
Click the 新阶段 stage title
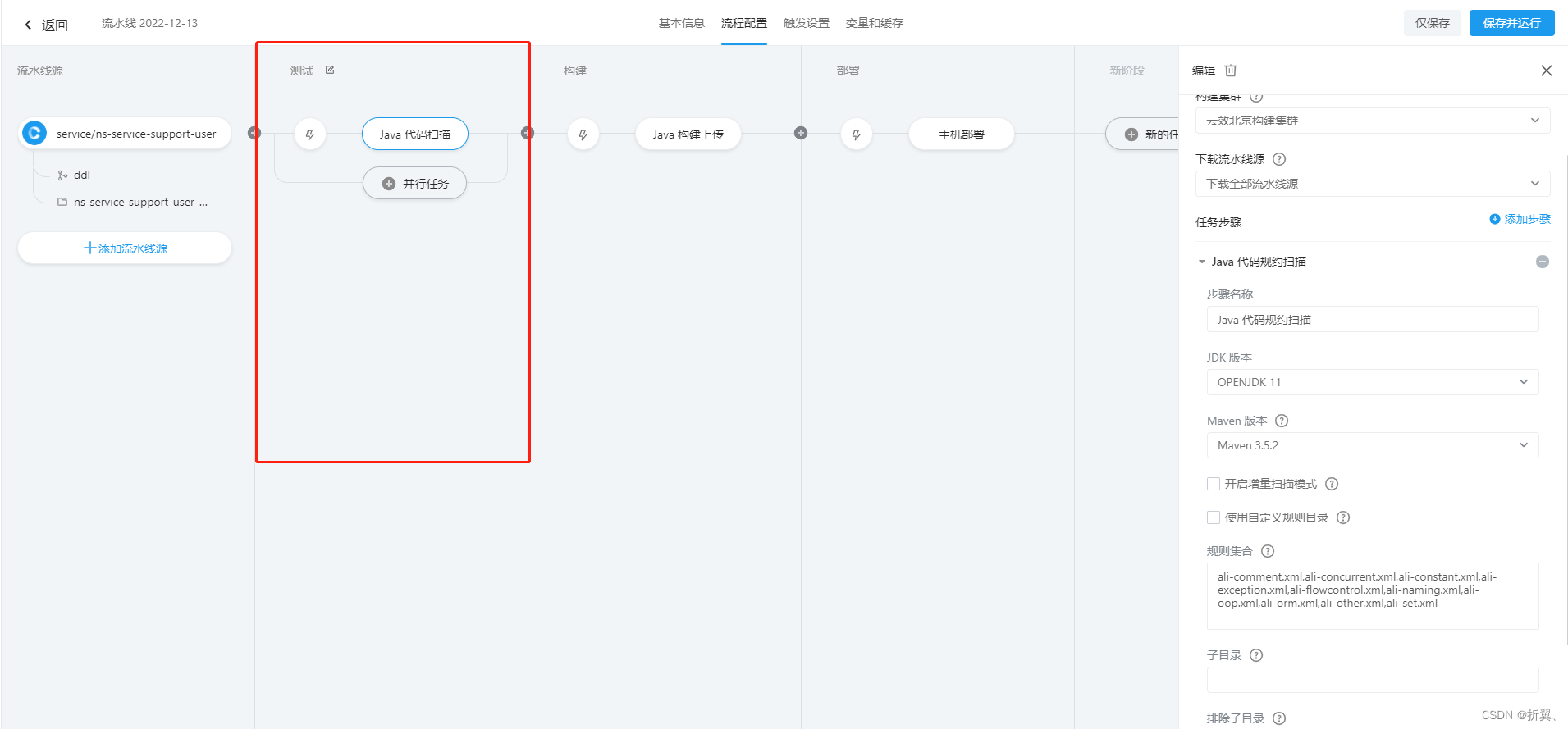[x=1127, y=71]
